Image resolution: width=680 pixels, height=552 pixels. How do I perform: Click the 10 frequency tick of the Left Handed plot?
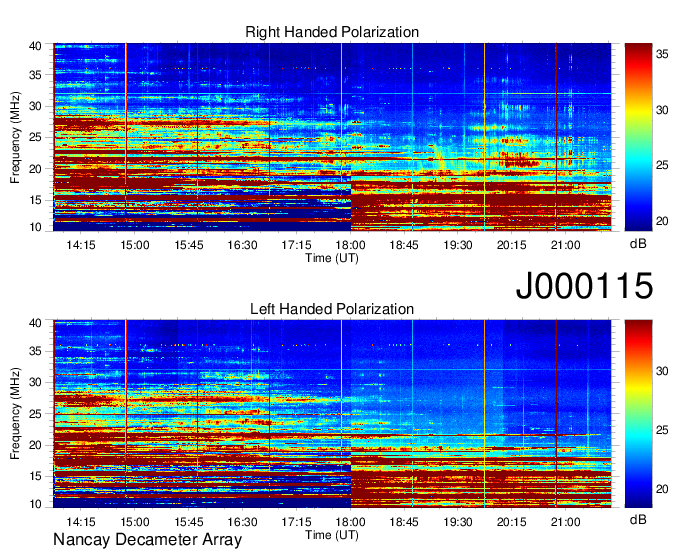tap(35, 504)
